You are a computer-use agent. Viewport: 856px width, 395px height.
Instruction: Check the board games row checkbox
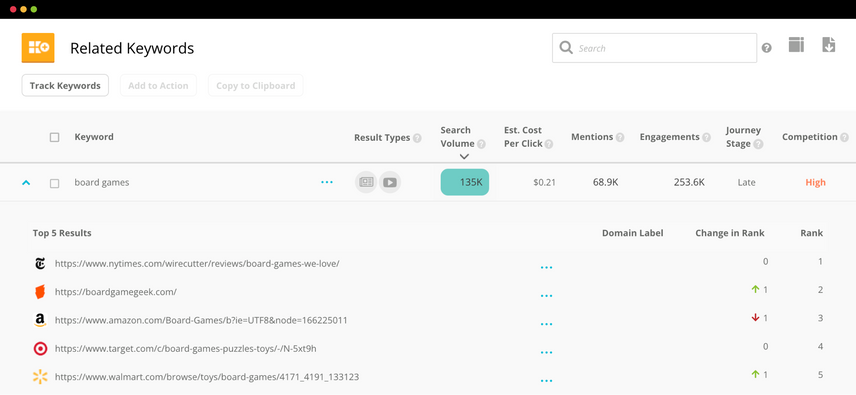55,183
